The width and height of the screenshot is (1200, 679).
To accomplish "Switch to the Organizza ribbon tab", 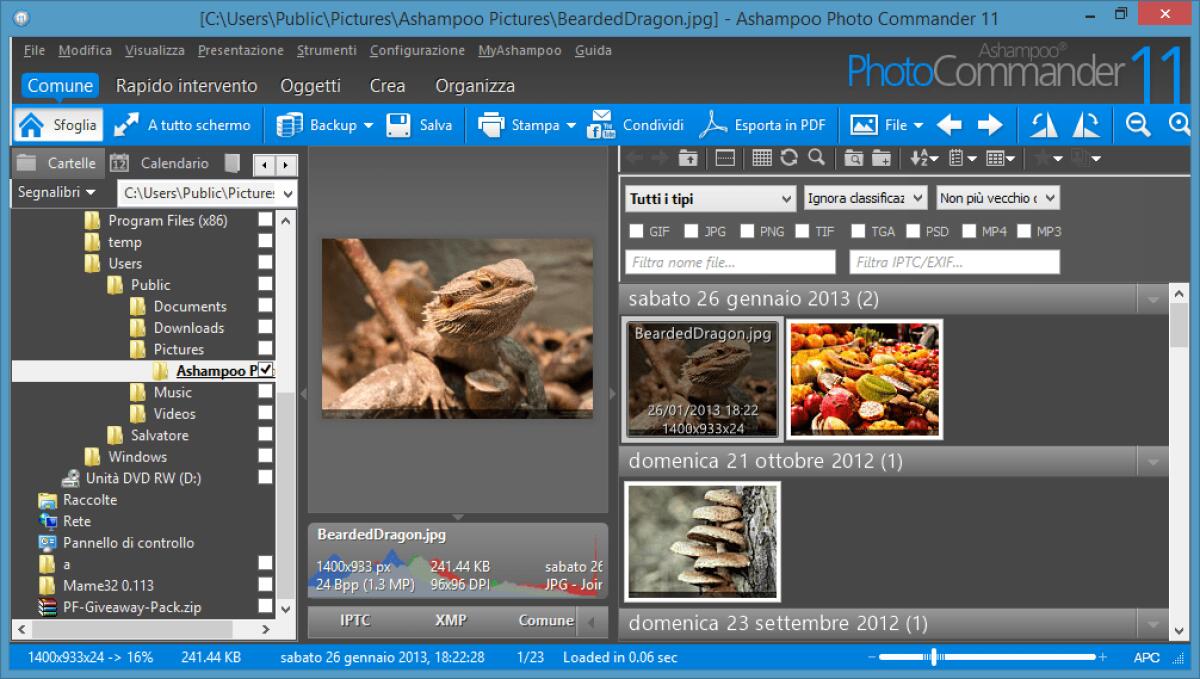I will point(475,86).
